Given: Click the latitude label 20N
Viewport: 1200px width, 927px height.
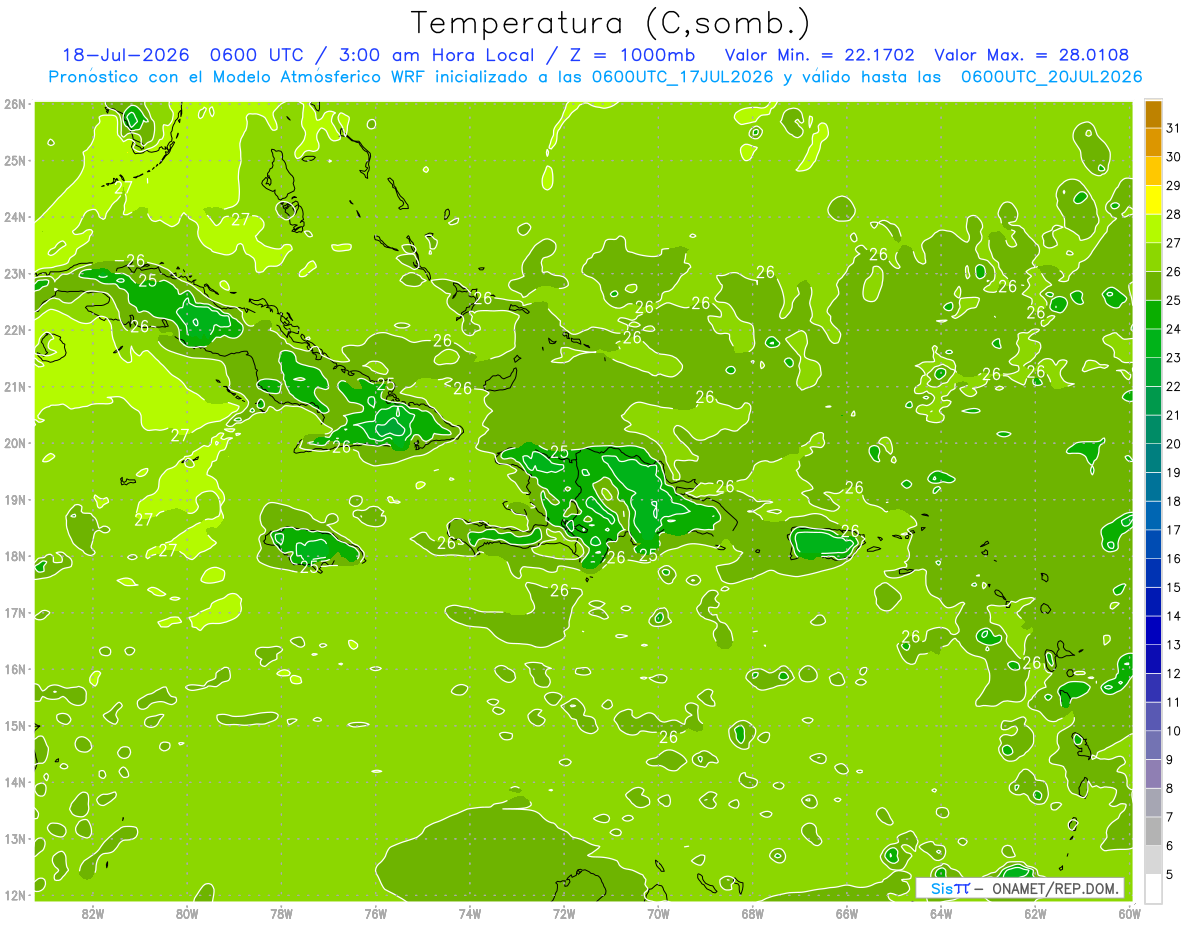Looking at the screenshot, I should 14,443.
